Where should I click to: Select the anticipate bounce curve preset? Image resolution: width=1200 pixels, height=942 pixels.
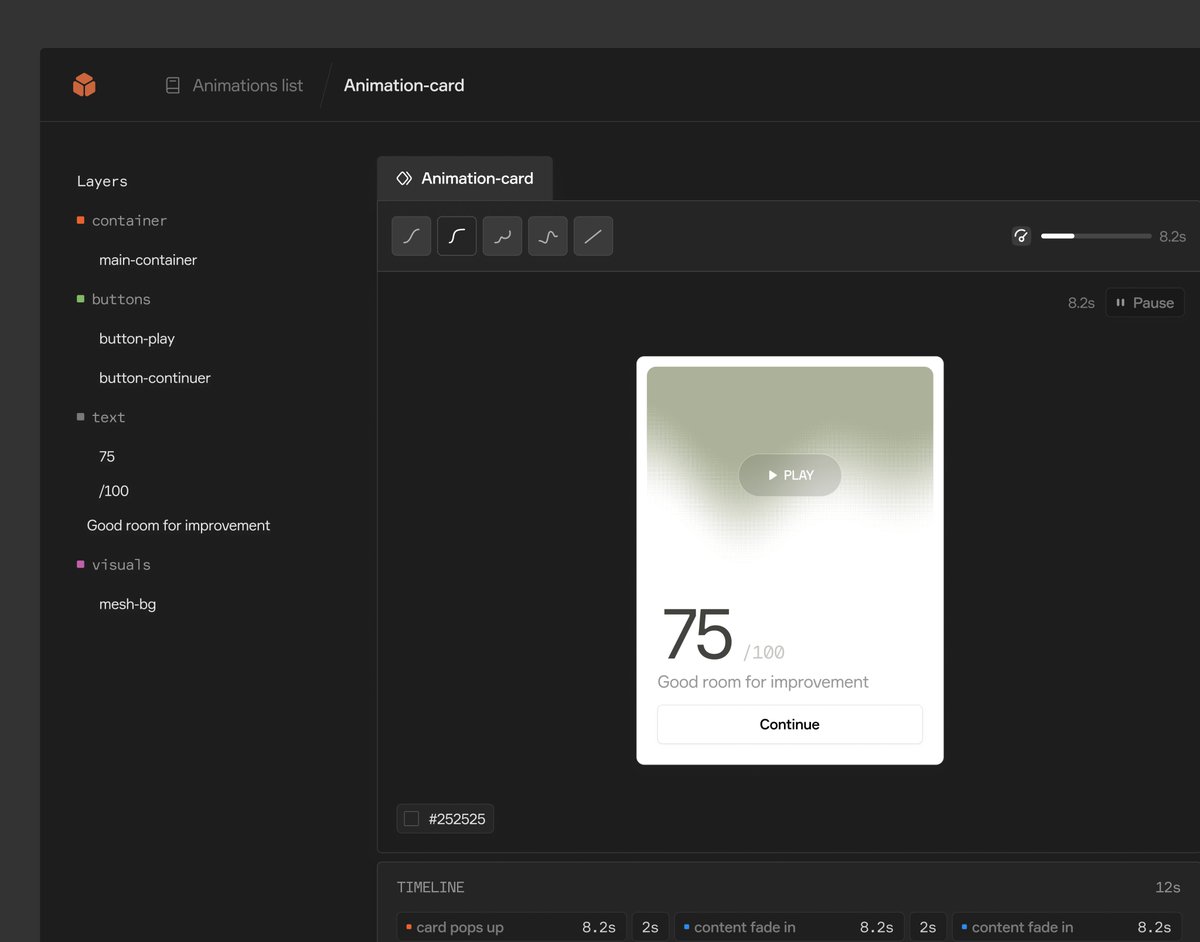547,236
